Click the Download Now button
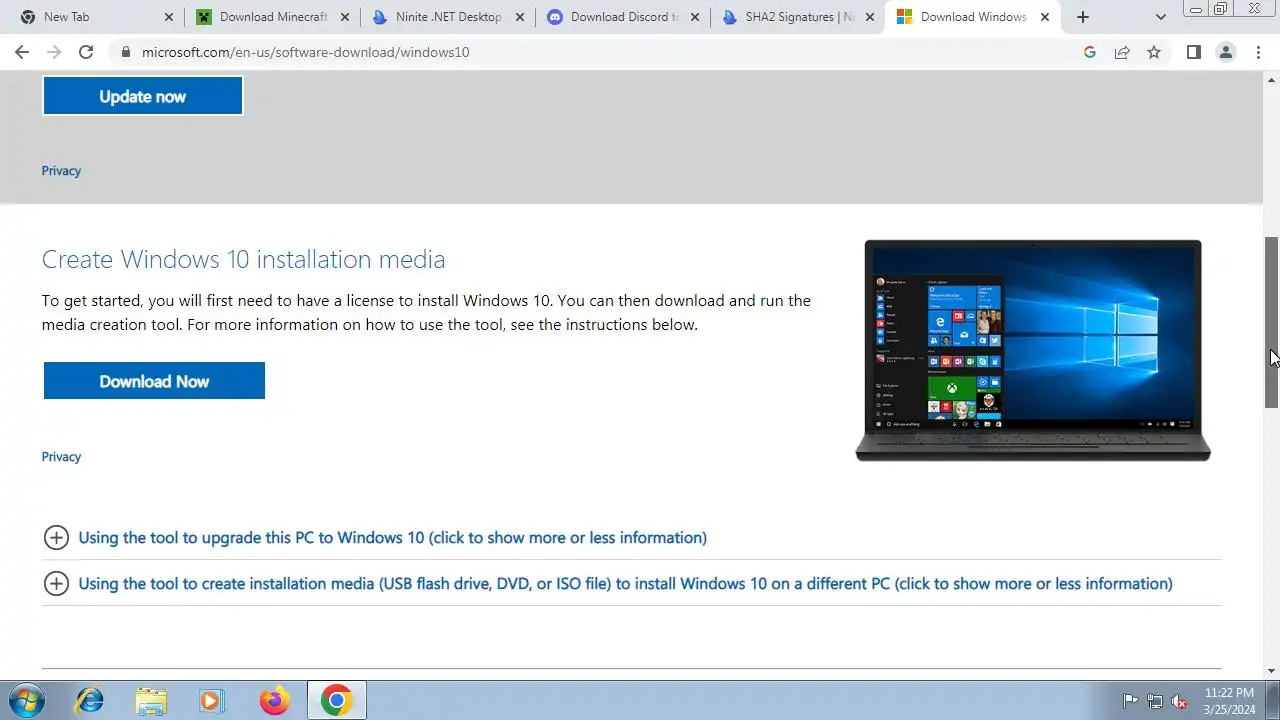 coord(154,381)
